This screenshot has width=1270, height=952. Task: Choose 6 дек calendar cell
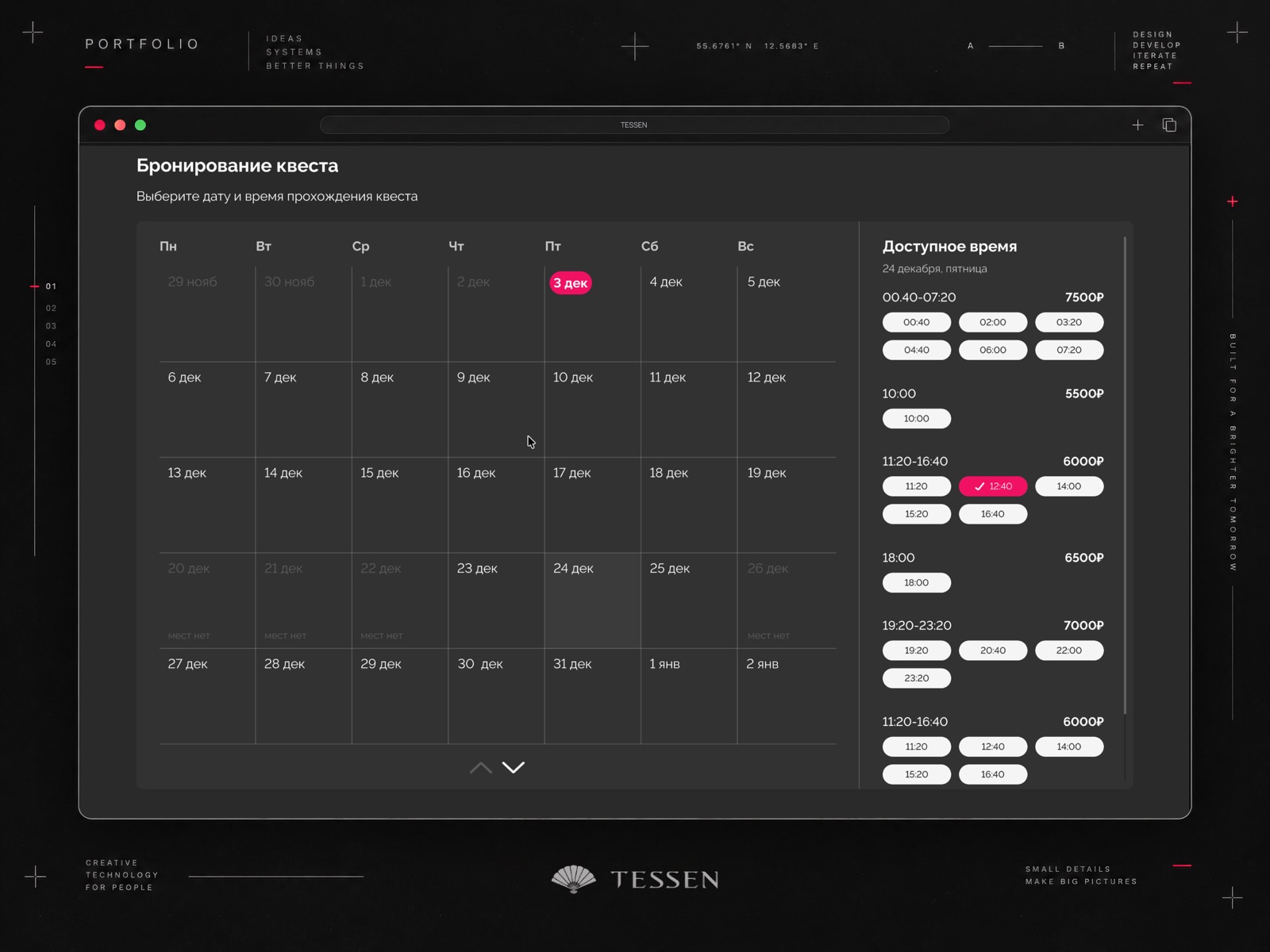(207, 409)
